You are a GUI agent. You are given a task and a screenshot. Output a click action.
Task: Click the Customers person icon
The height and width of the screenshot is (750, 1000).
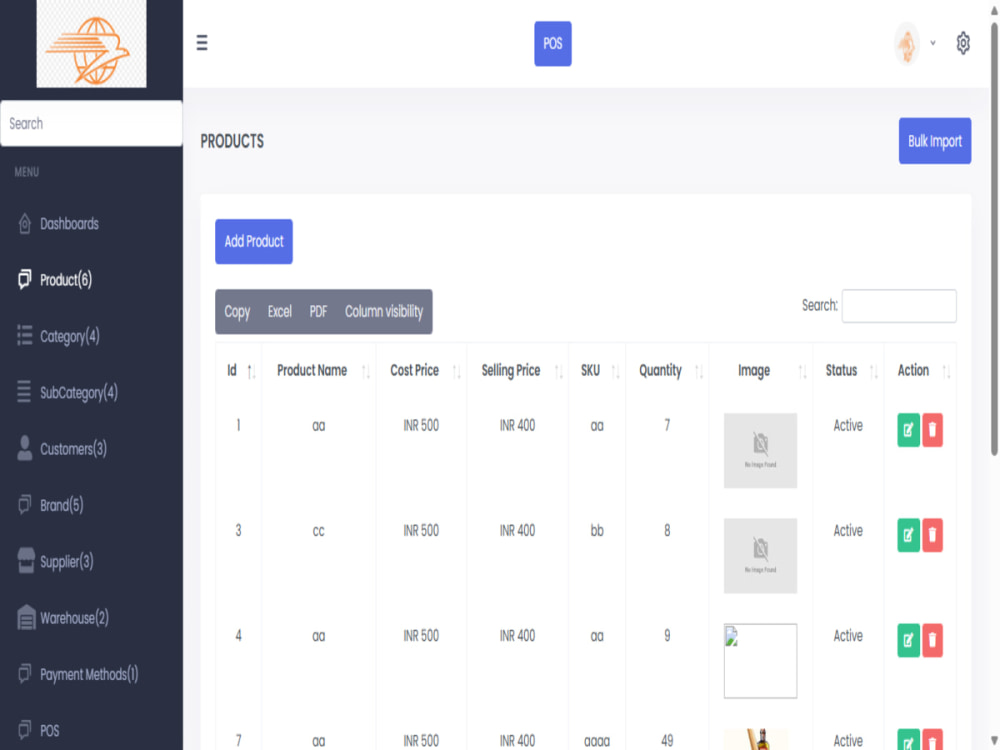pos(25,448)
